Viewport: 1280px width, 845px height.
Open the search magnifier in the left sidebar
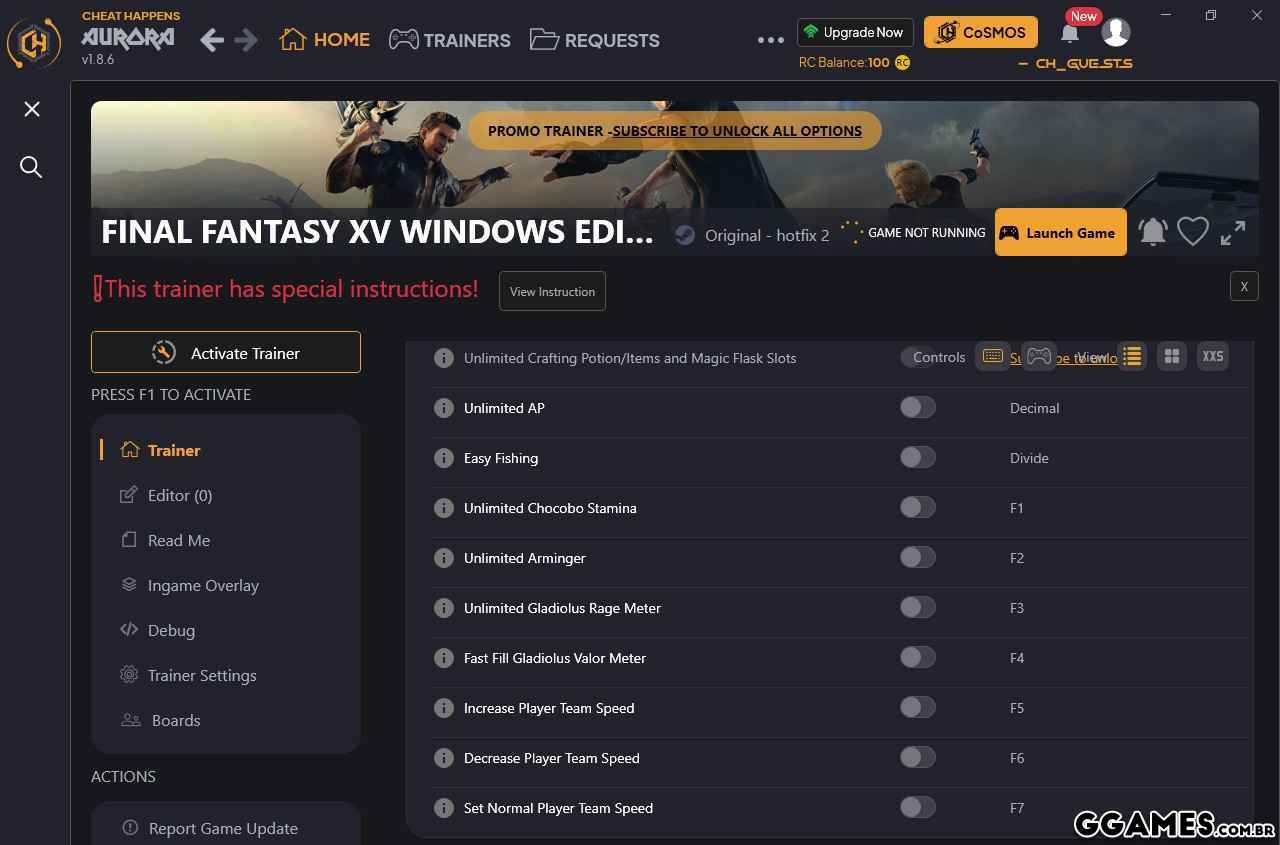point(32,167)
